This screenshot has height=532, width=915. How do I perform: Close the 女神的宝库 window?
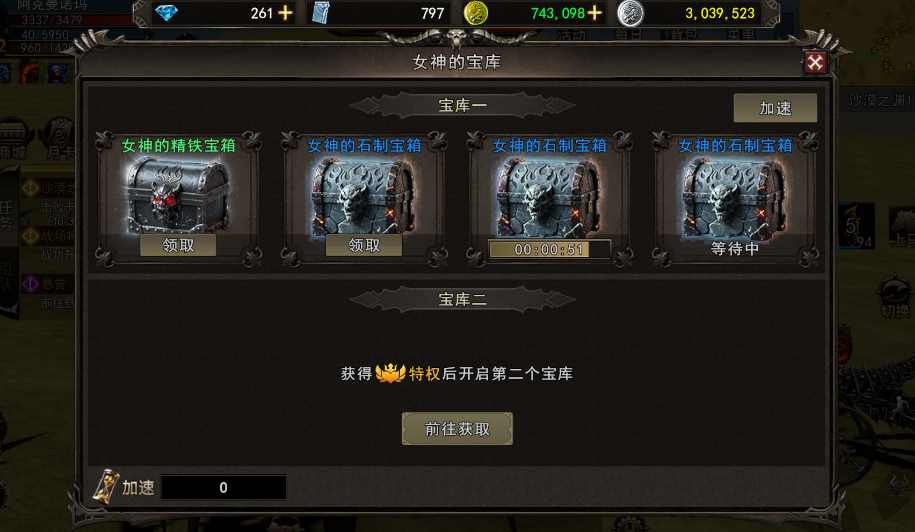(815, 62)
